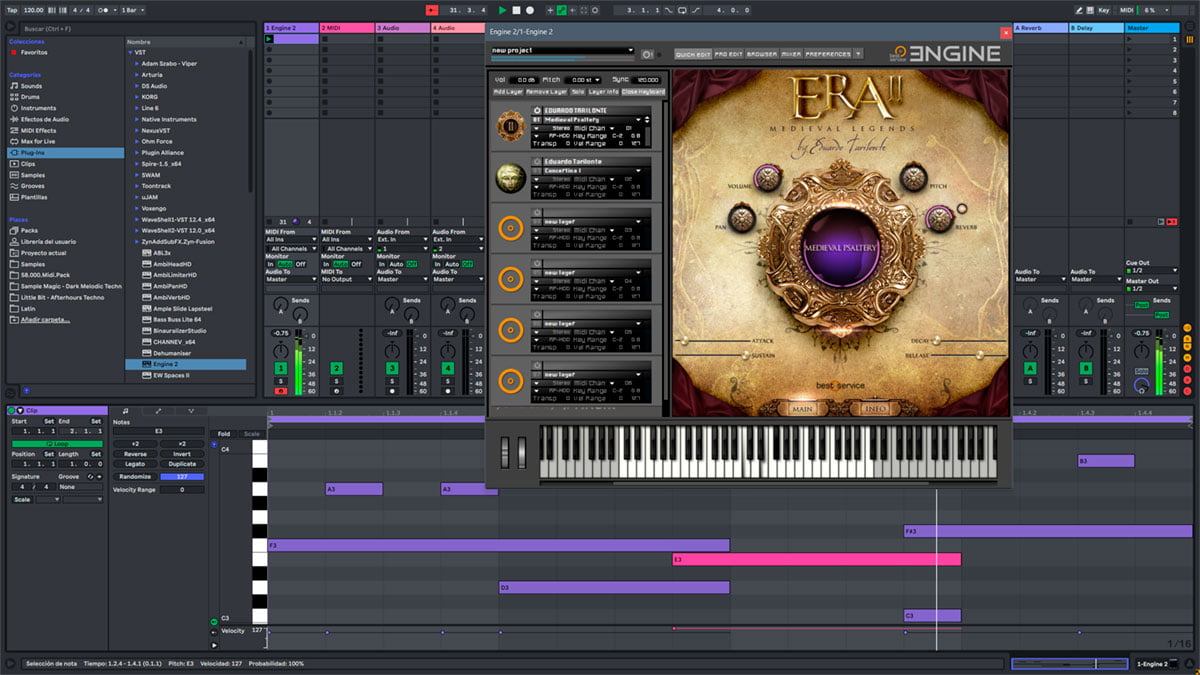
Task: Click the Tap tempo button
Action: (12, 10)
